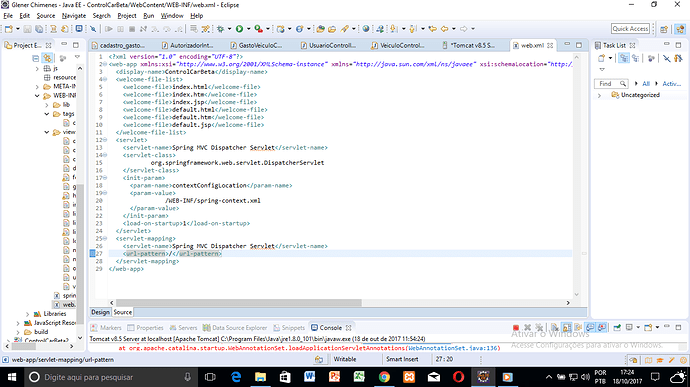This screenshot has width=690, height=387.
Task: Toggle Scheduled view in Task List
Action: click(x=635, y=58)
